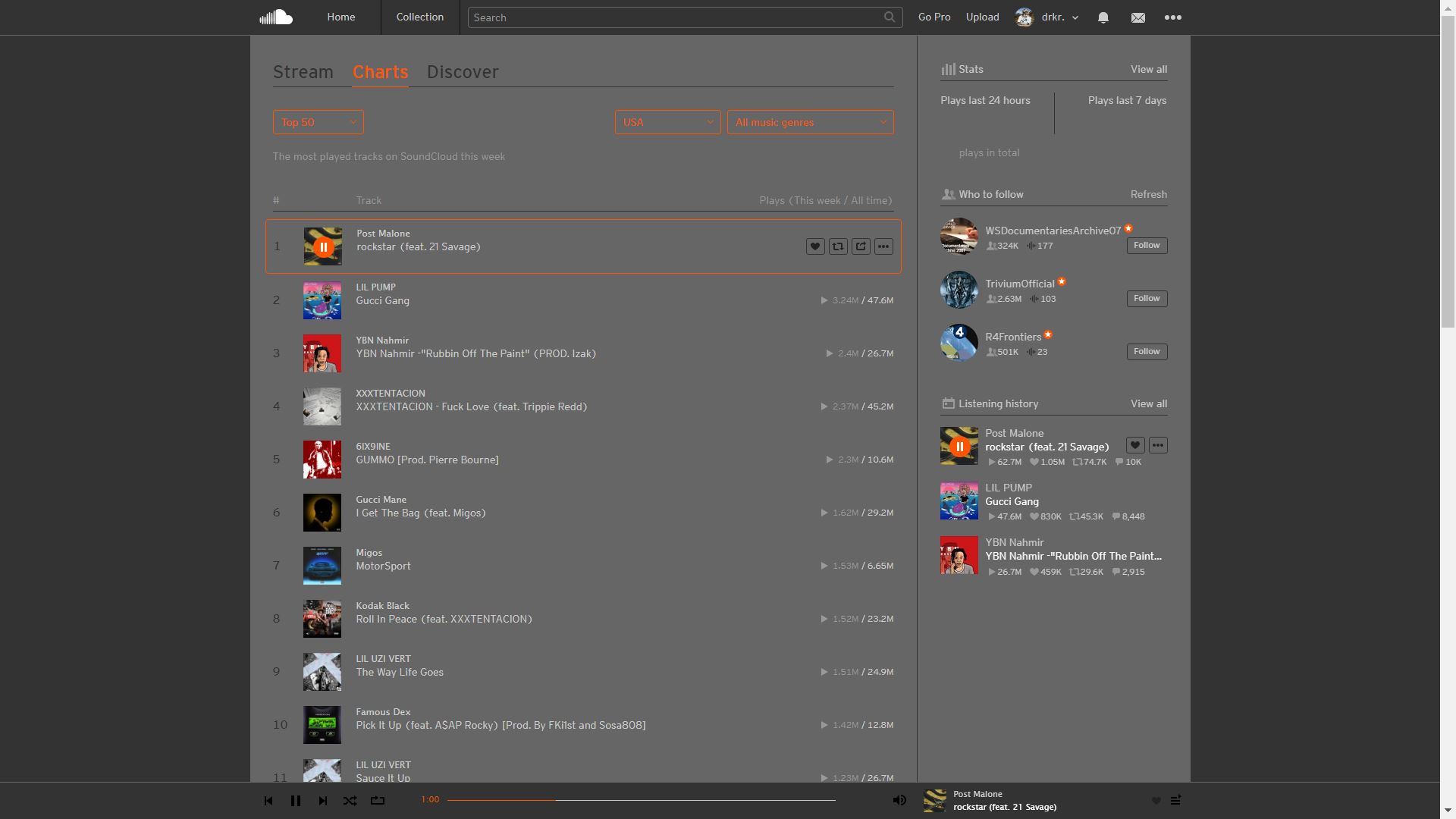This screenshot has width=1456, height=819.
Task: Repost the rockstar track
Action: [x=838, y=246]
